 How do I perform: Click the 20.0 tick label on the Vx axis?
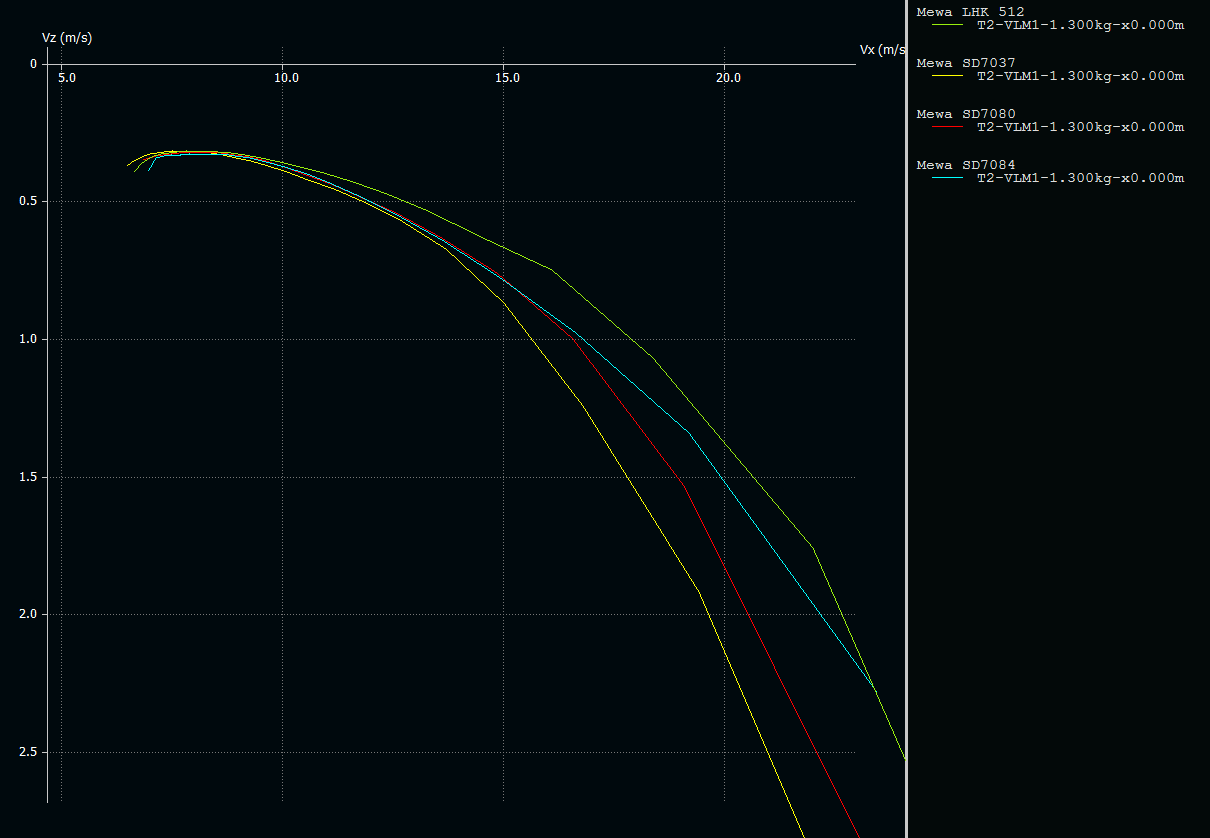[728, 78]
